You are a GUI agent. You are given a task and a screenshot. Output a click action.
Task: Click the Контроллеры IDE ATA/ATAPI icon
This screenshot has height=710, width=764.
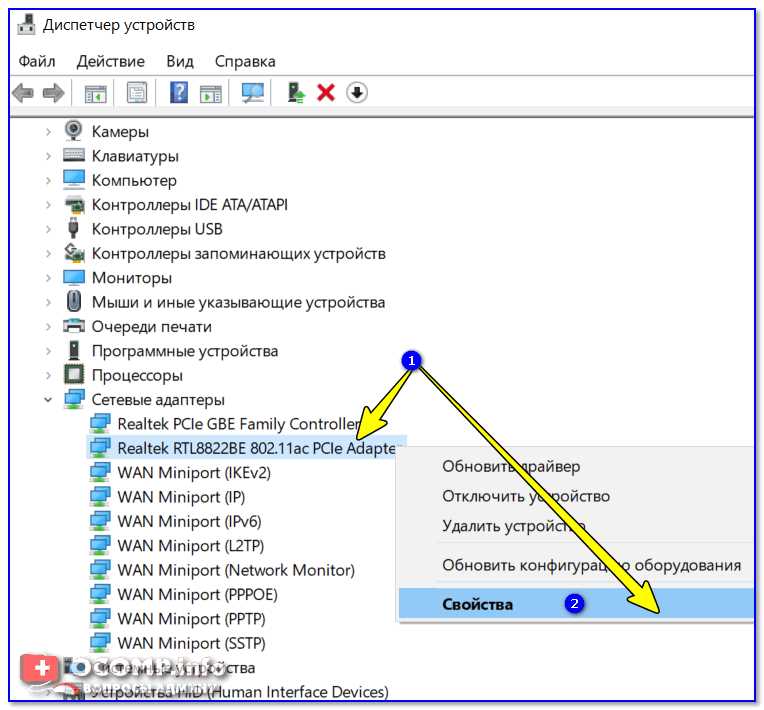[x=75, y=205]
